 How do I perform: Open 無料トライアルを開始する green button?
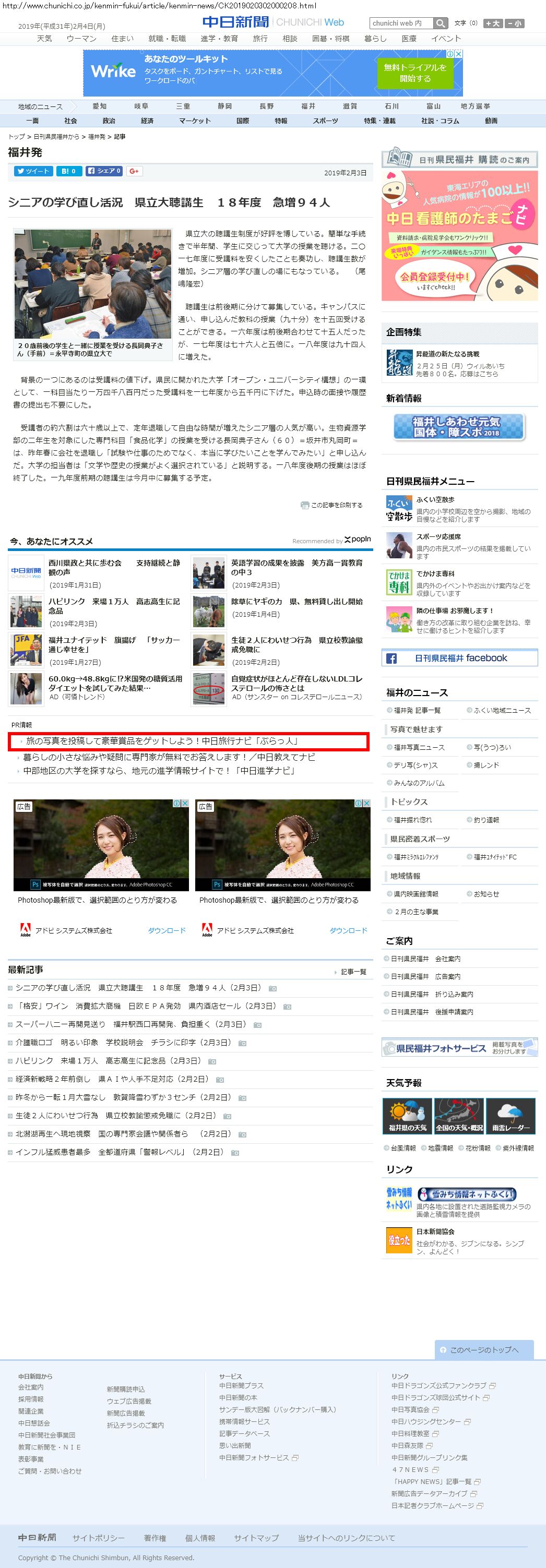tap(415, 73)
